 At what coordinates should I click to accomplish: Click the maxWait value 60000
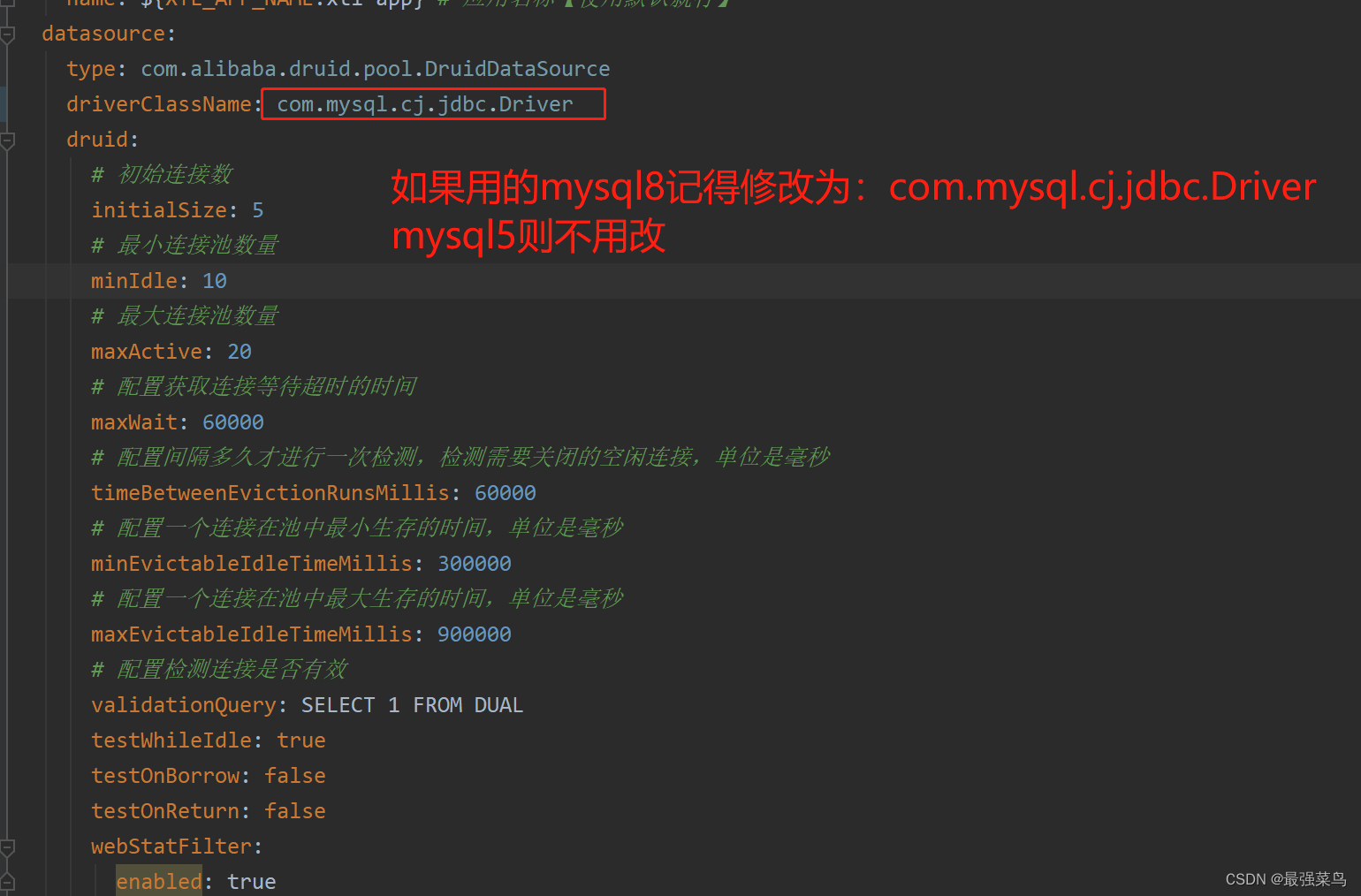tap(233, 422)
